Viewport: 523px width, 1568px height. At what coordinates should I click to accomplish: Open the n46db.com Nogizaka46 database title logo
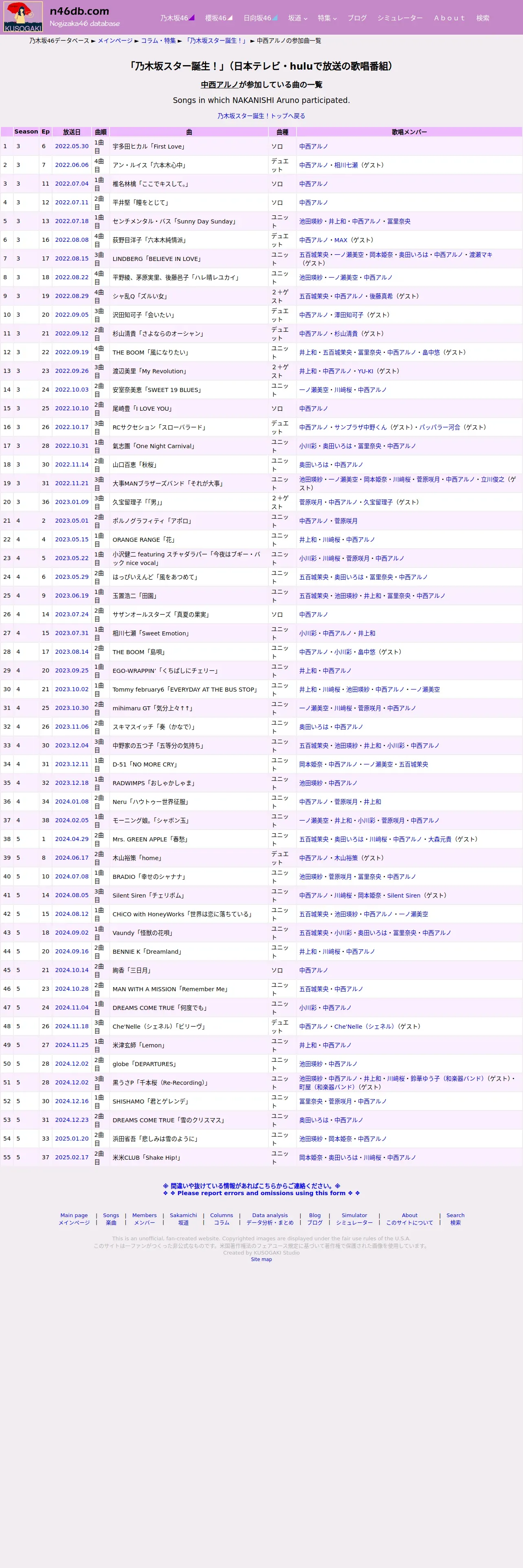coord(85,16)
